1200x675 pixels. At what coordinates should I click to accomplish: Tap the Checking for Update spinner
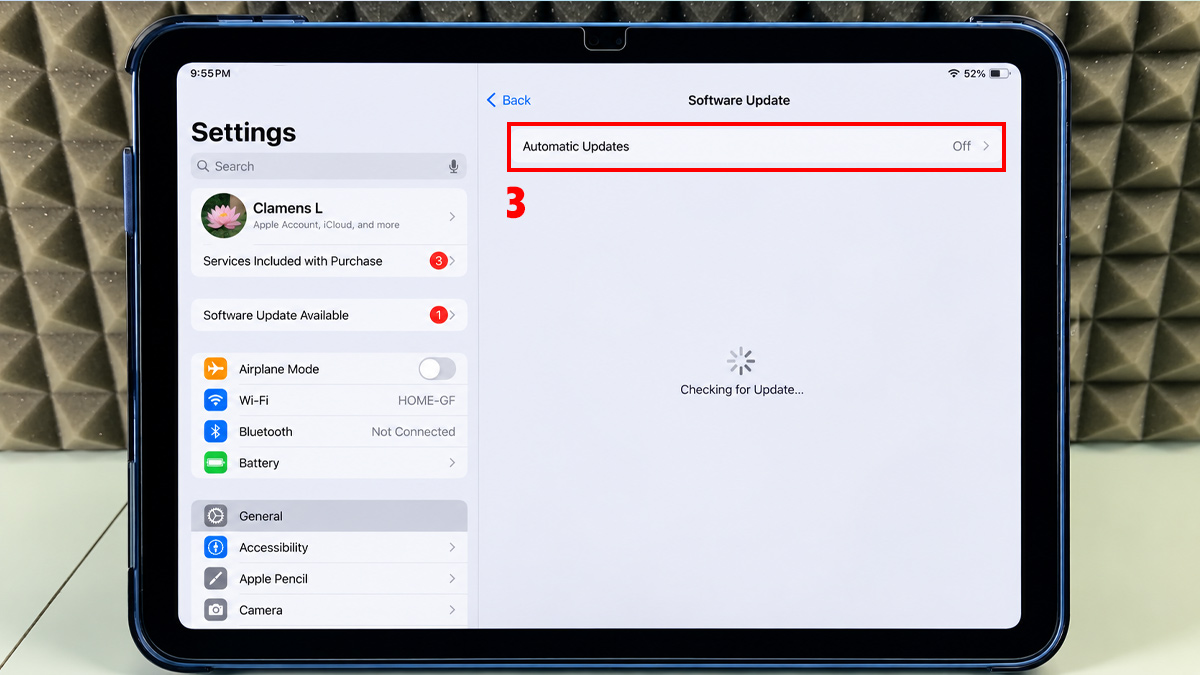pyautogui.click(x=741, y=361)
